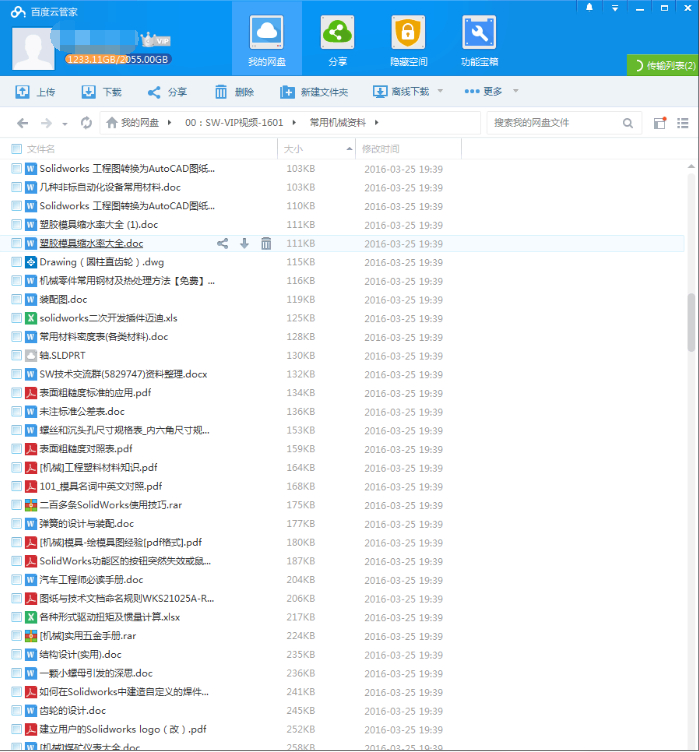Check the box for 塑胶模具缩水率大全 (1).doc
The image size is (699, 752).
point(16,224)
